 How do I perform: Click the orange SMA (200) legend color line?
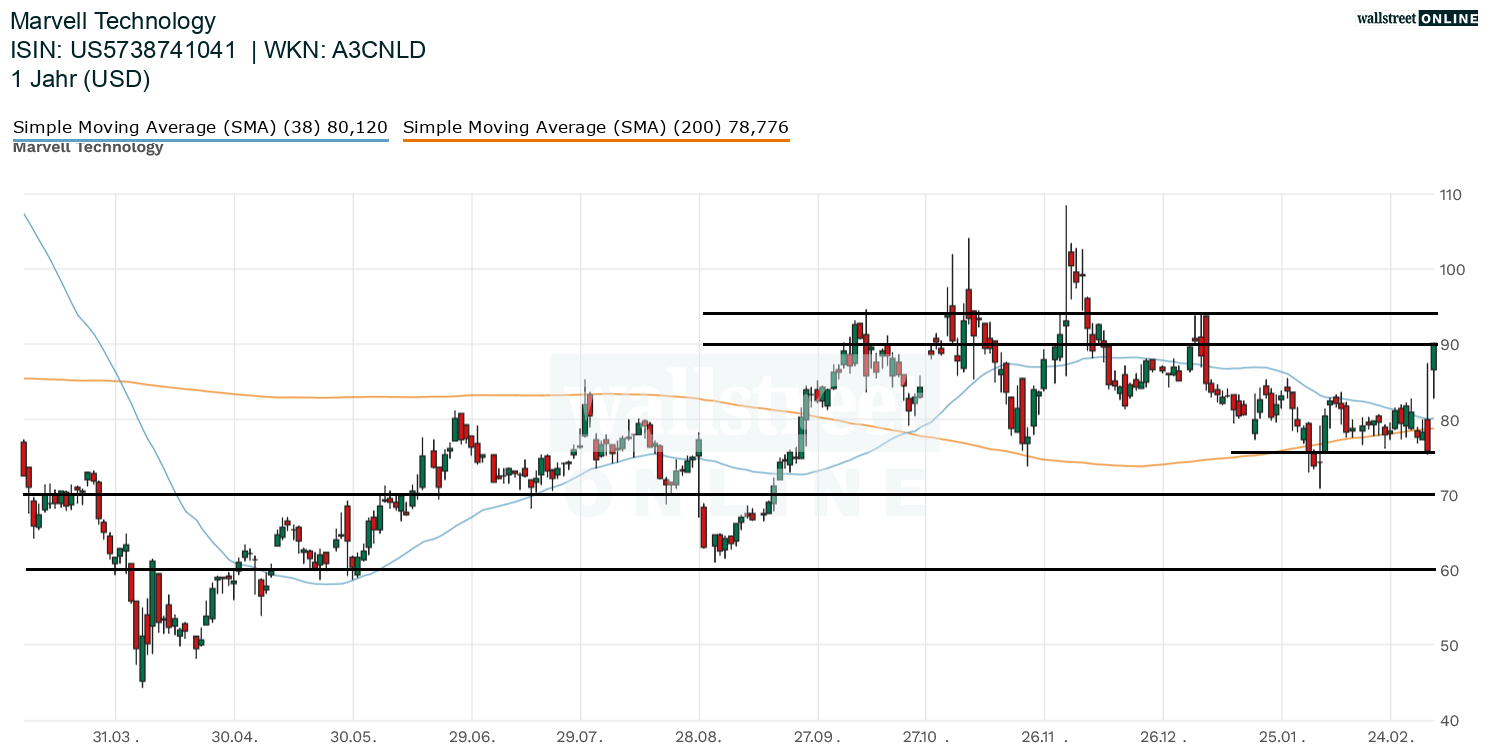pyautogui.click(x=596, y=140)
